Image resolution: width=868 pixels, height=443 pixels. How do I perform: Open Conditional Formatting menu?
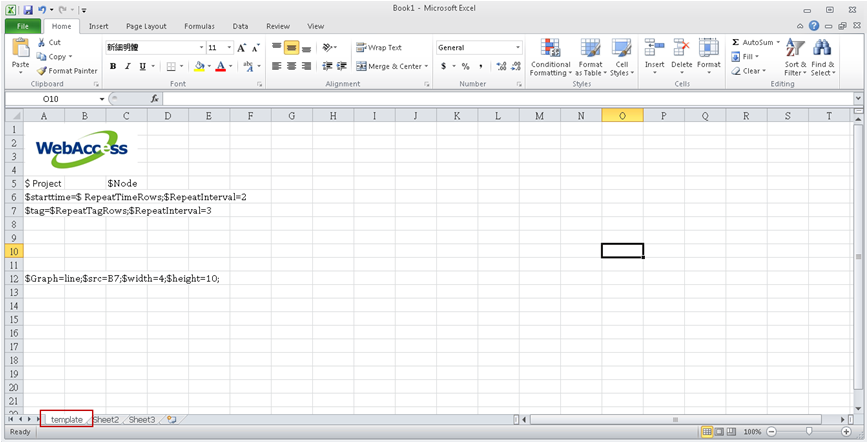(x=550, y=58)
